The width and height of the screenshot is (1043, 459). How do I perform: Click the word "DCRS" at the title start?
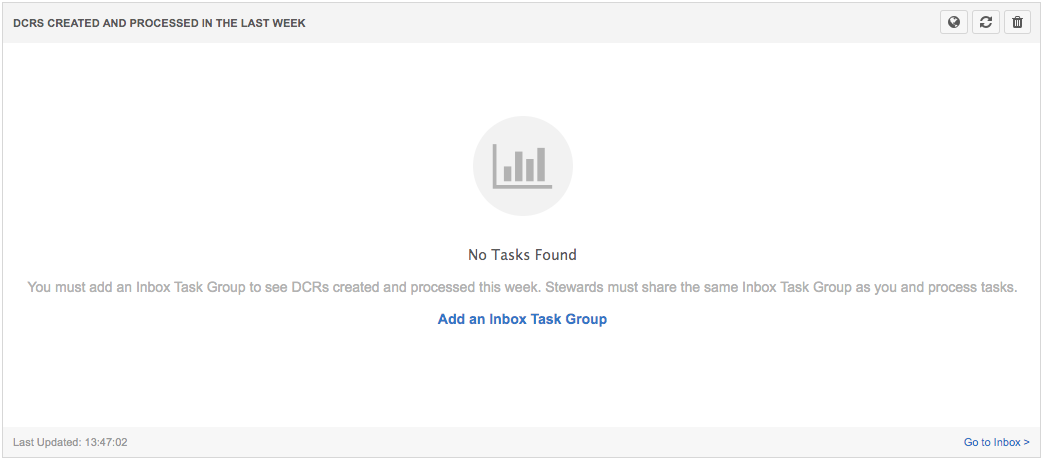(x=28, y=23)
